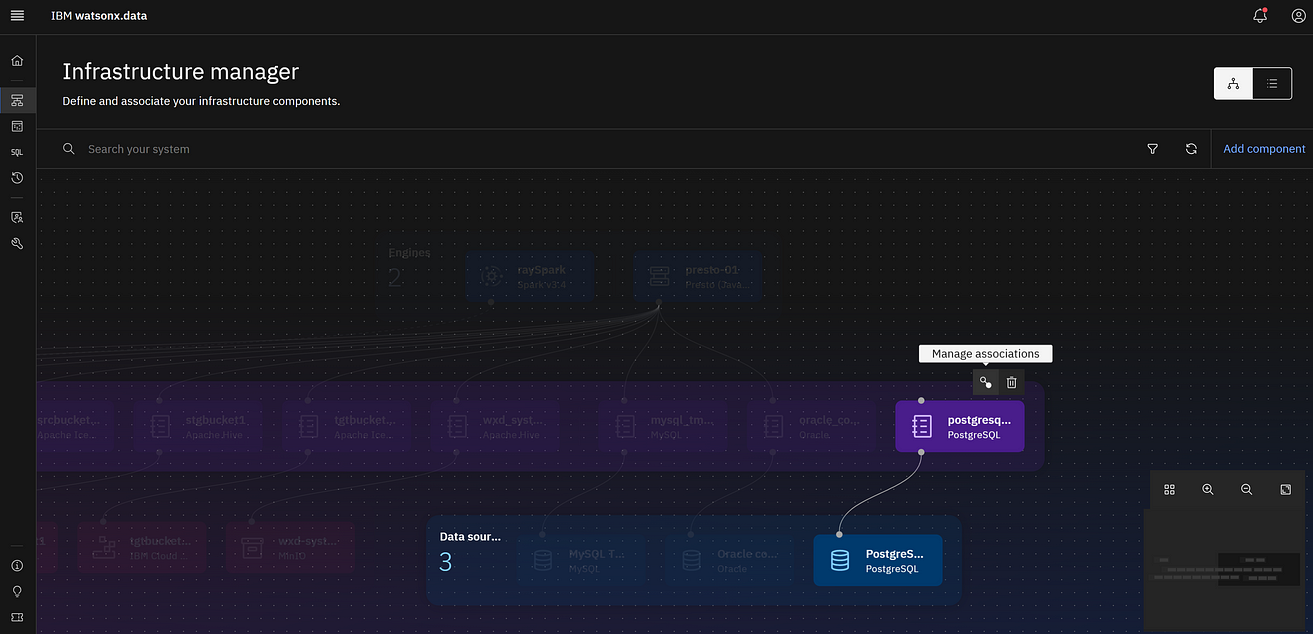
Task: Open Access control sidebar icon
Action: point(17,217)
